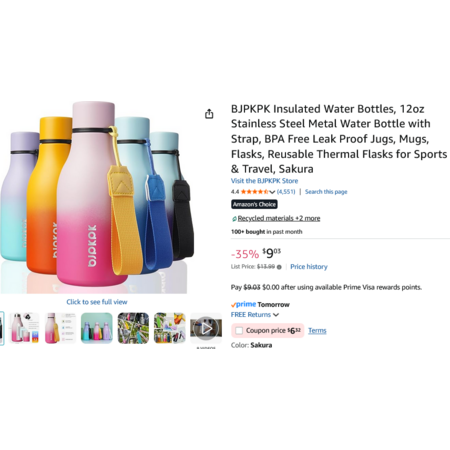Image resolution: width=450 pixels, height=450 pixels.
Task: Select the pink bottle with strap features thumbnail
Action: (60, 328)
